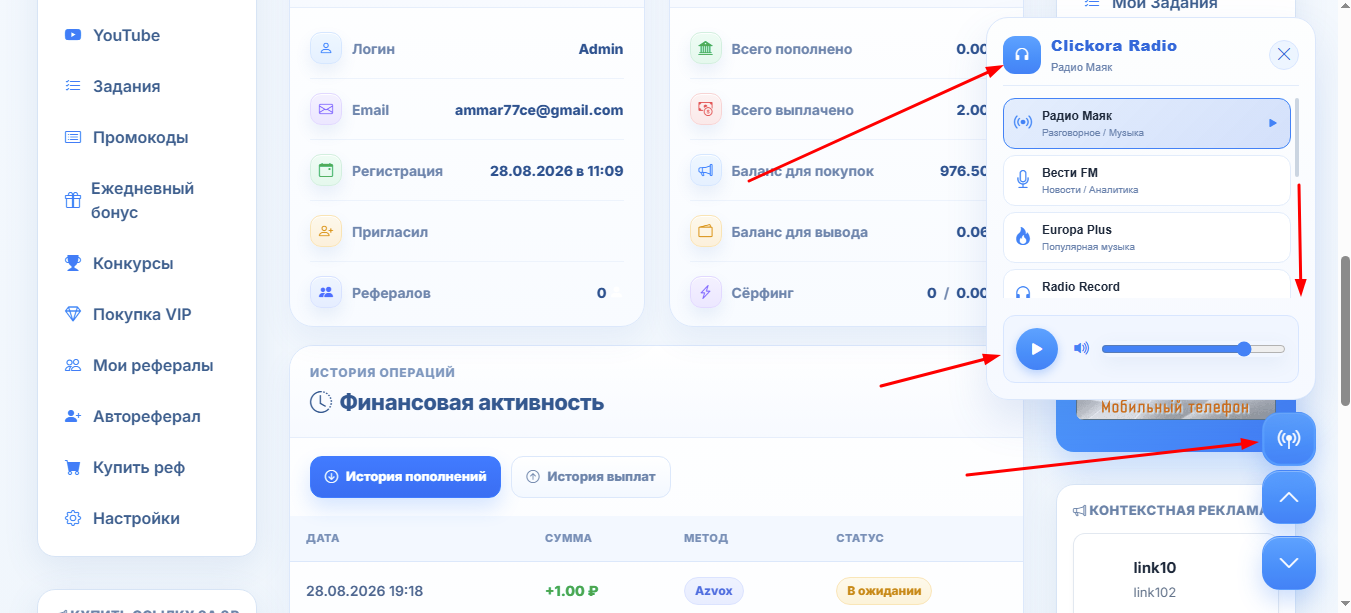The height and width of the screenshot is (613, 1351).
Task: Click the floating down-chevron button
Action: click(x=1289, y=563)
